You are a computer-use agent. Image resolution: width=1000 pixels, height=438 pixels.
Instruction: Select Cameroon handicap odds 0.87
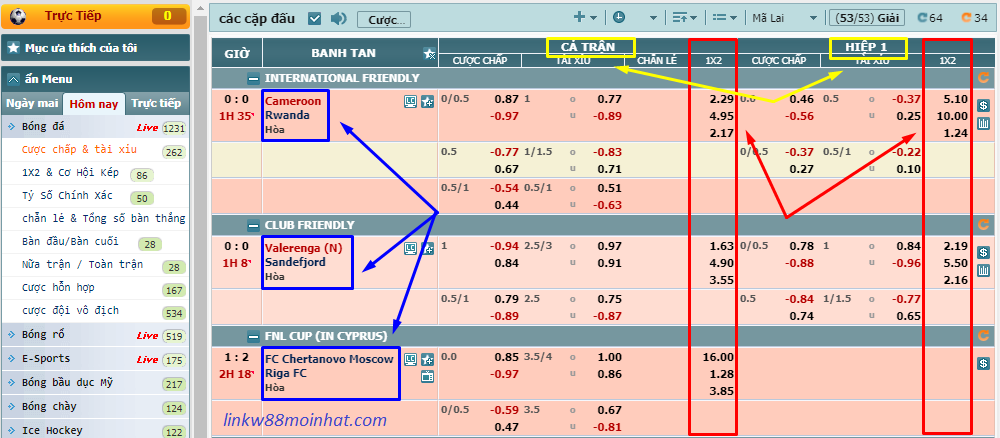pos(506,99)
